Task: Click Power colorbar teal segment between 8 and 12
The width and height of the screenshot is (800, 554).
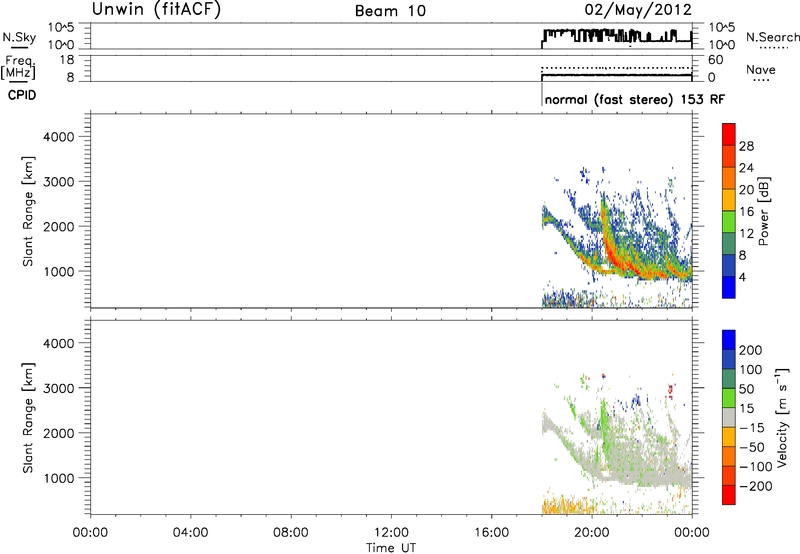Action: pyautogui.click(x=729, y=243)
